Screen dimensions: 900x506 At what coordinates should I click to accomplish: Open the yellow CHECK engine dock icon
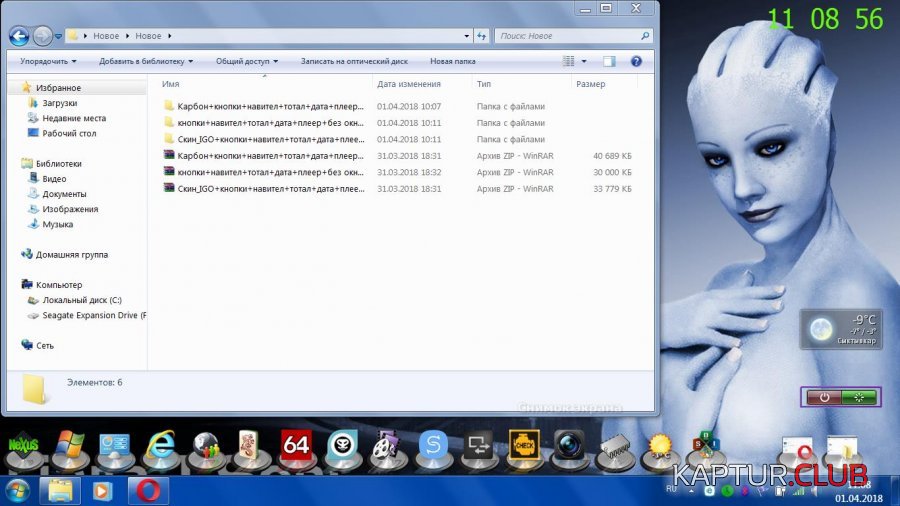[524, 445]
